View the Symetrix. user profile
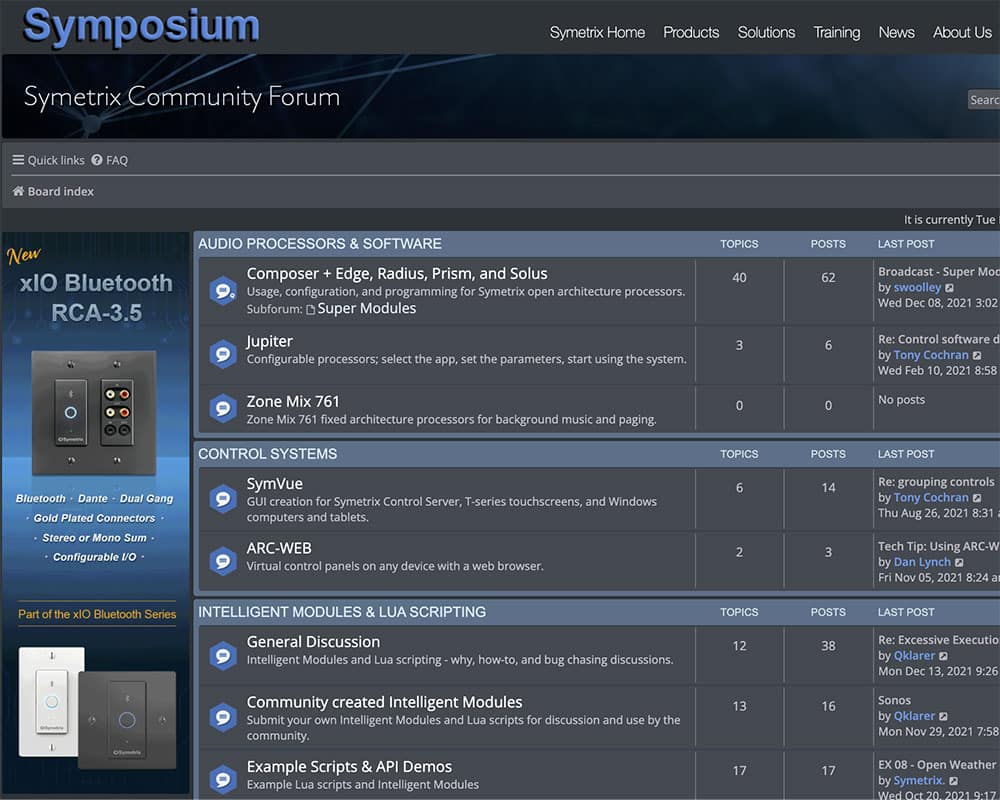This screenshot has height=800, width=1000. coord(919,781)
